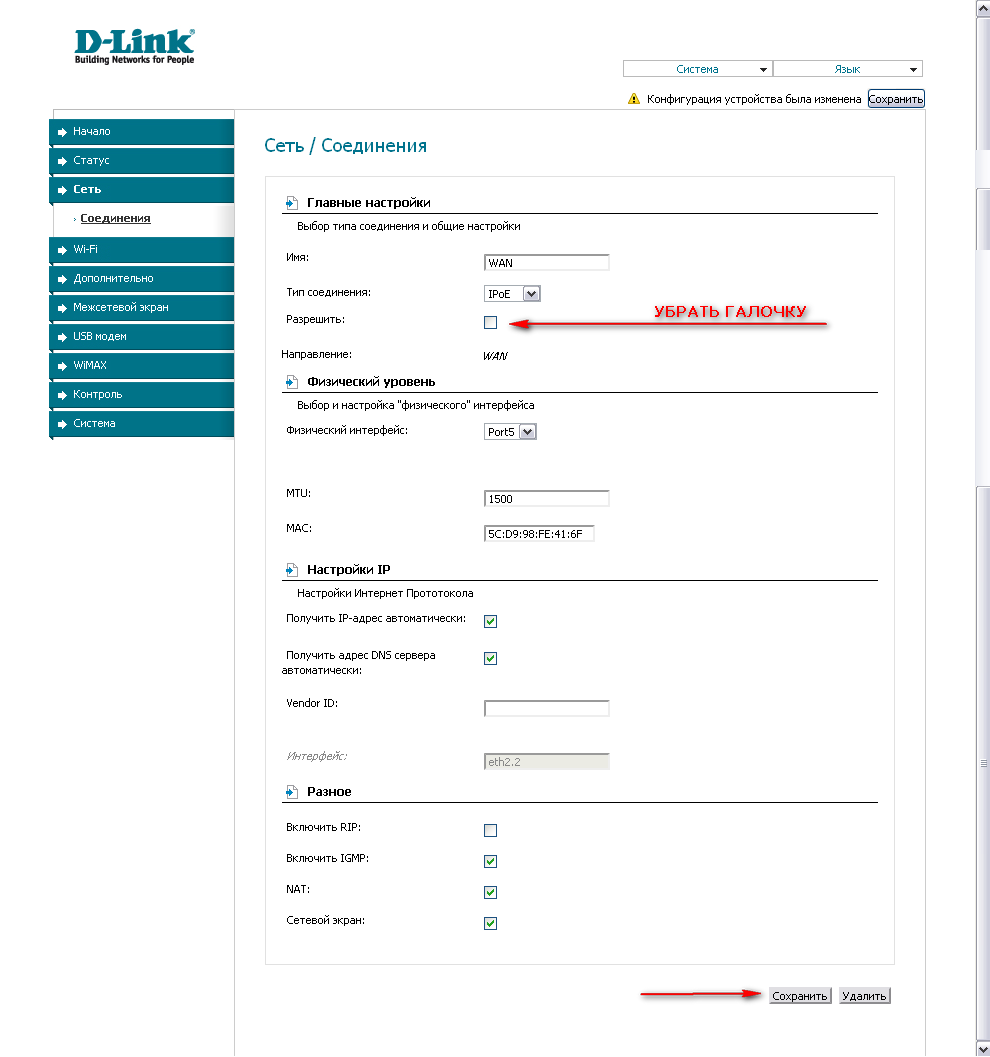The width and height of the screenshot is (990, 1057).
Task: Click the MAC address input field
Action: [539, 534]
